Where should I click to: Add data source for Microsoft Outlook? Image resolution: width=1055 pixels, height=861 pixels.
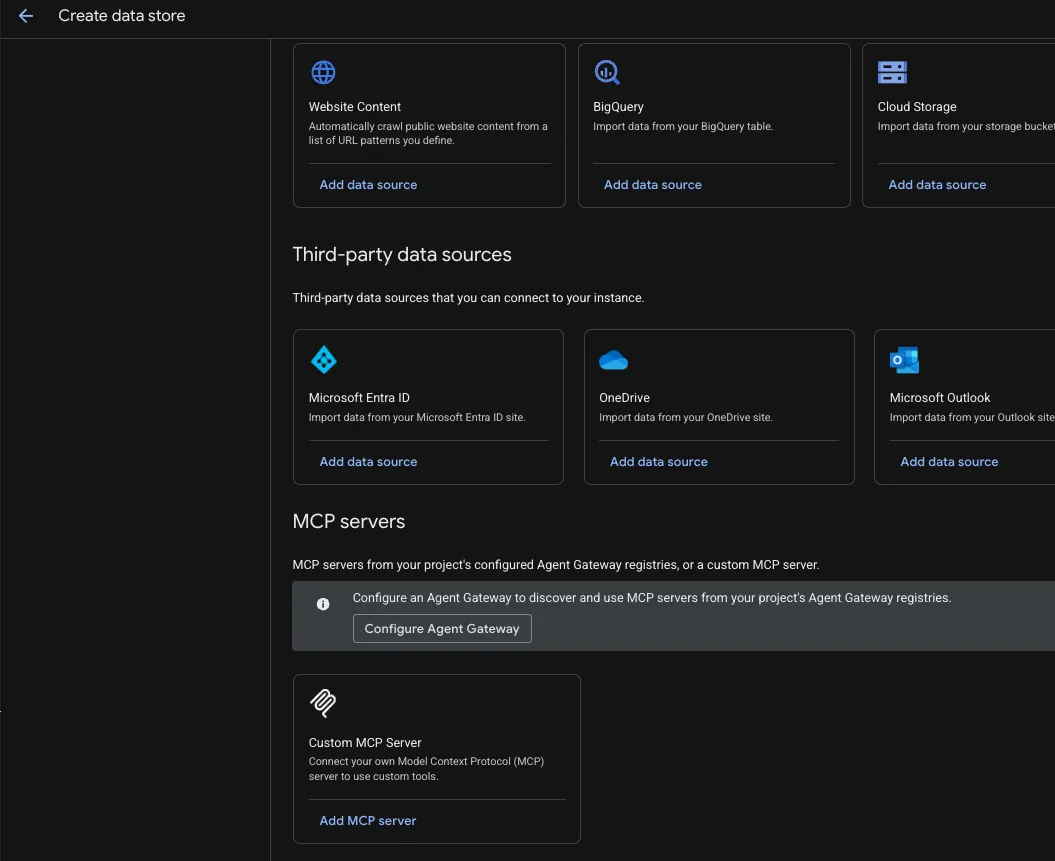coord(949,461)
